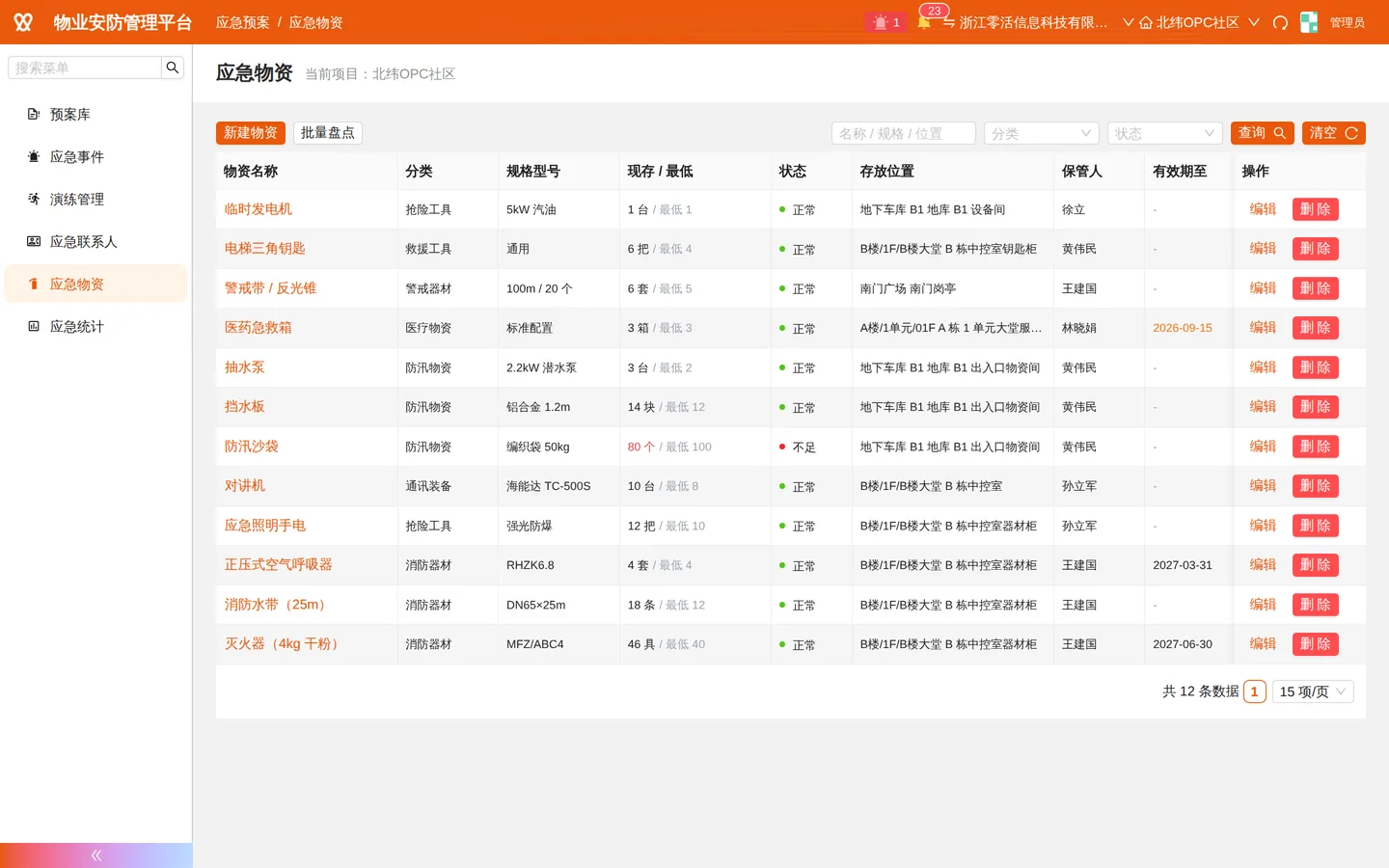Open the 正压式空气呼吸器 item link

click(279, 564)
